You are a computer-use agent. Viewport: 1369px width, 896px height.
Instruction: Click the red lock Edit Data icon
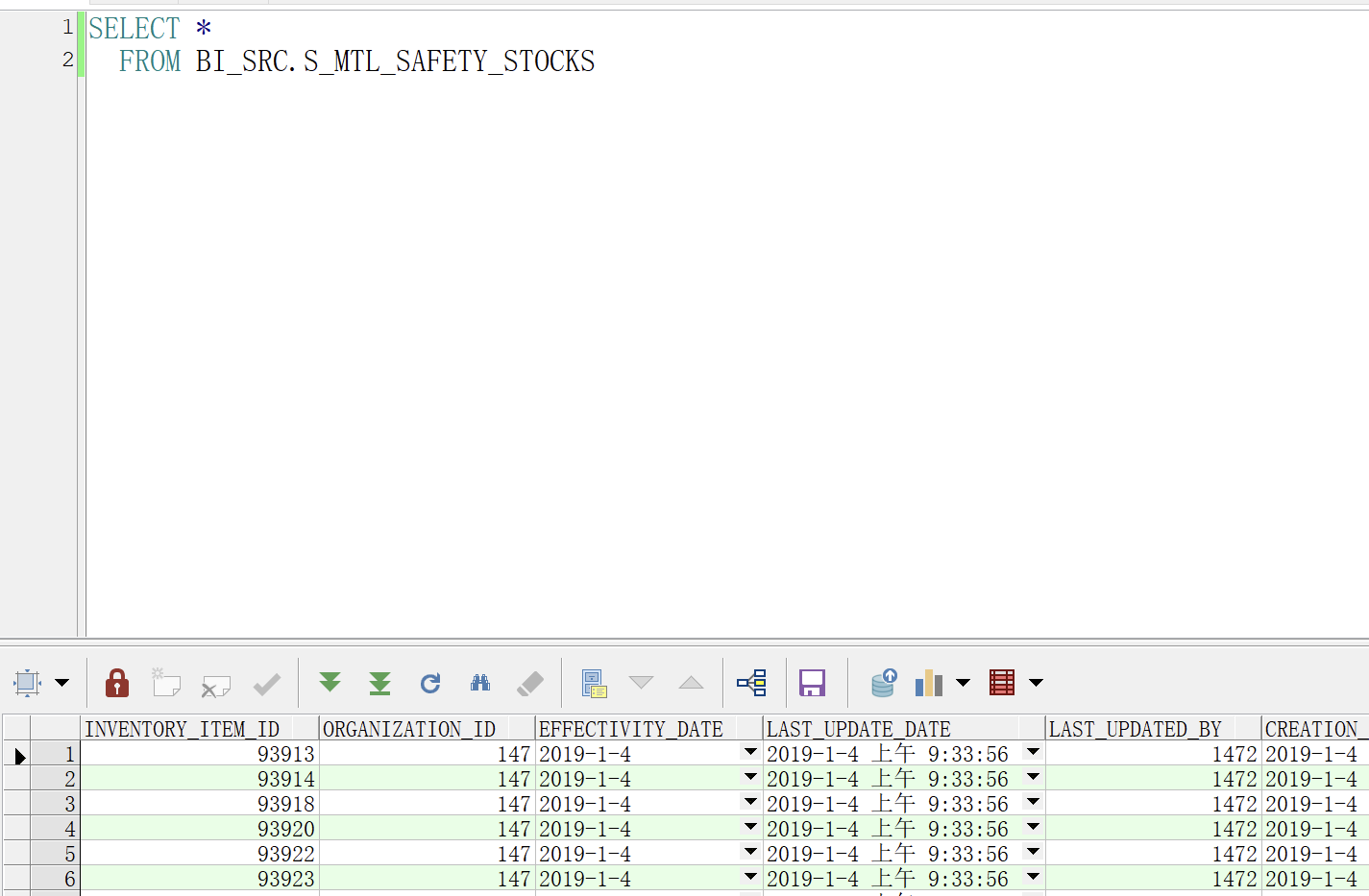coord(117,683)
